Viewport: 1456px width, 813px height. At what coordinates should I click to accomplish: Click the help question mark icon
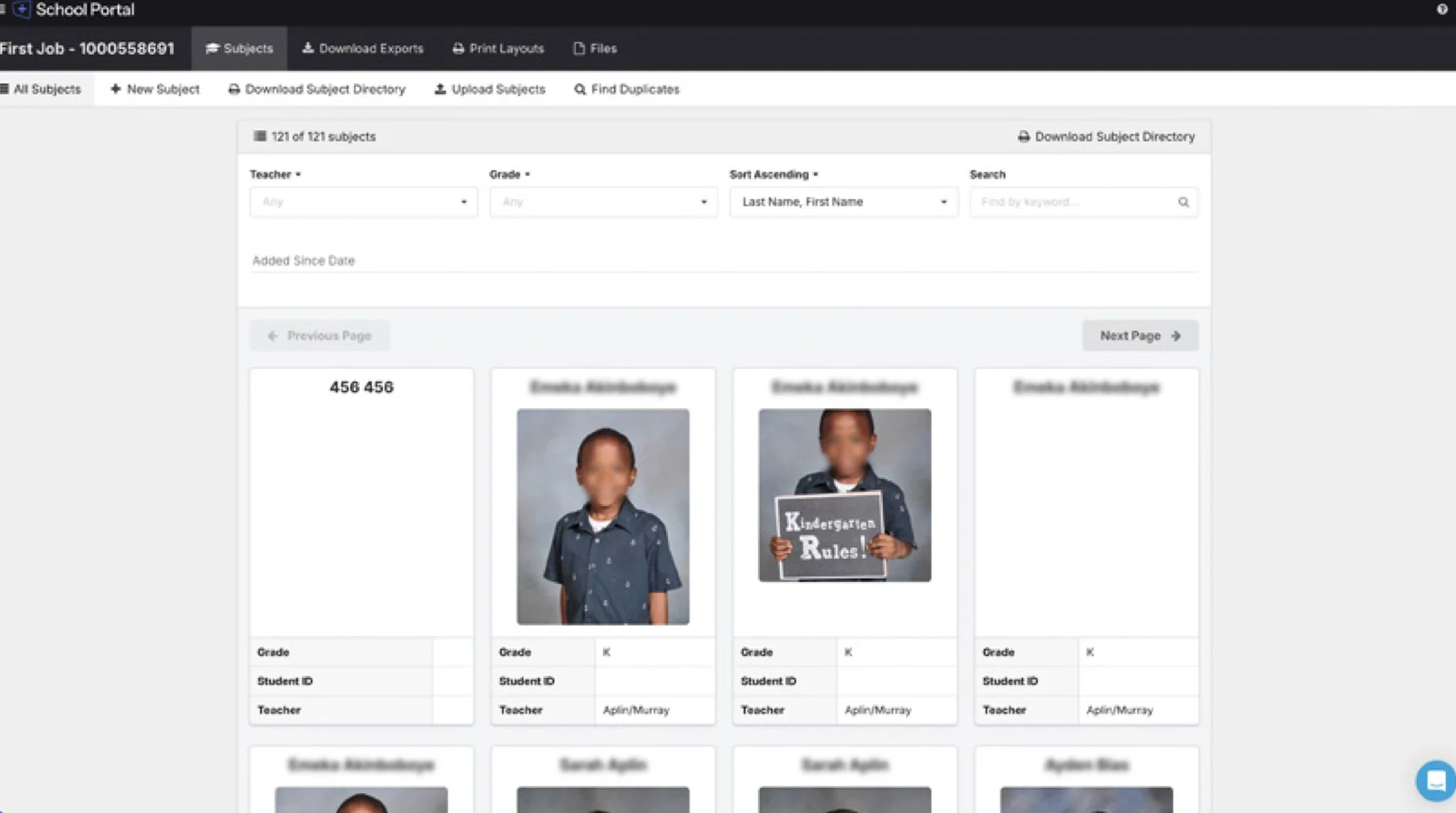tap(1441, 9)
